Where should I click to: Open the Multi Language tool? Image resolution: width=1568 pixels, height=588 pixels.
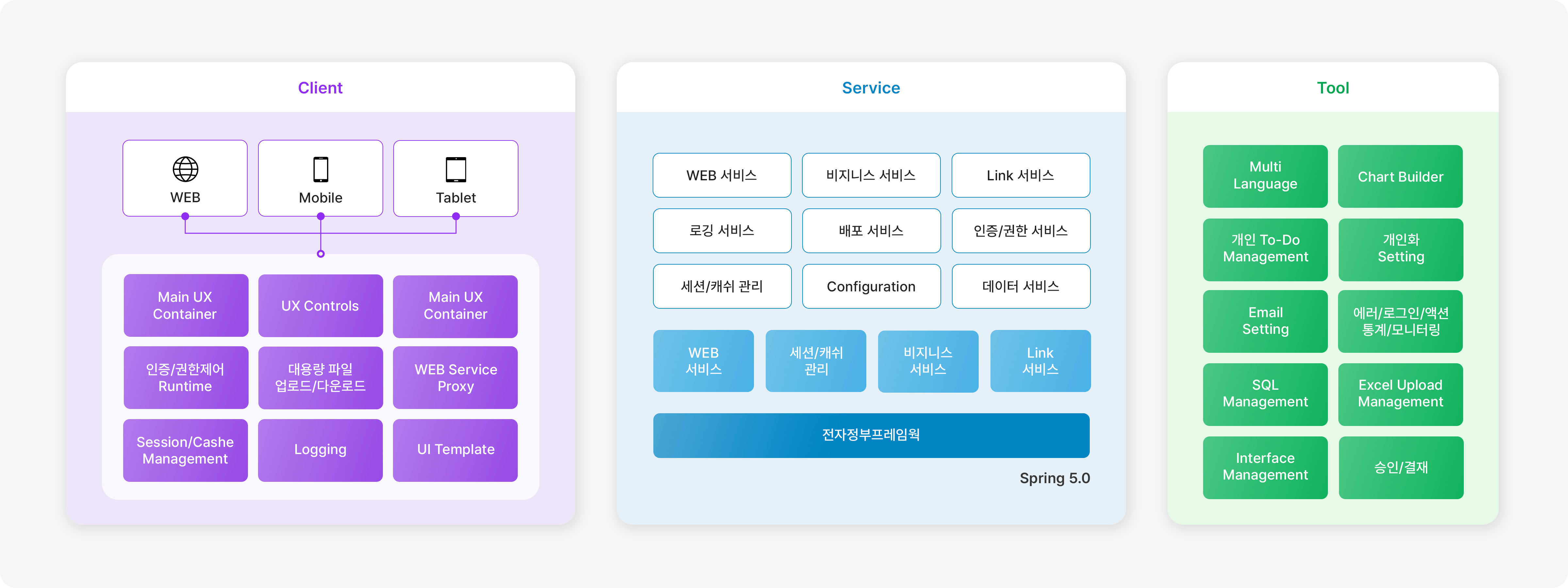tap(1265, 175)
